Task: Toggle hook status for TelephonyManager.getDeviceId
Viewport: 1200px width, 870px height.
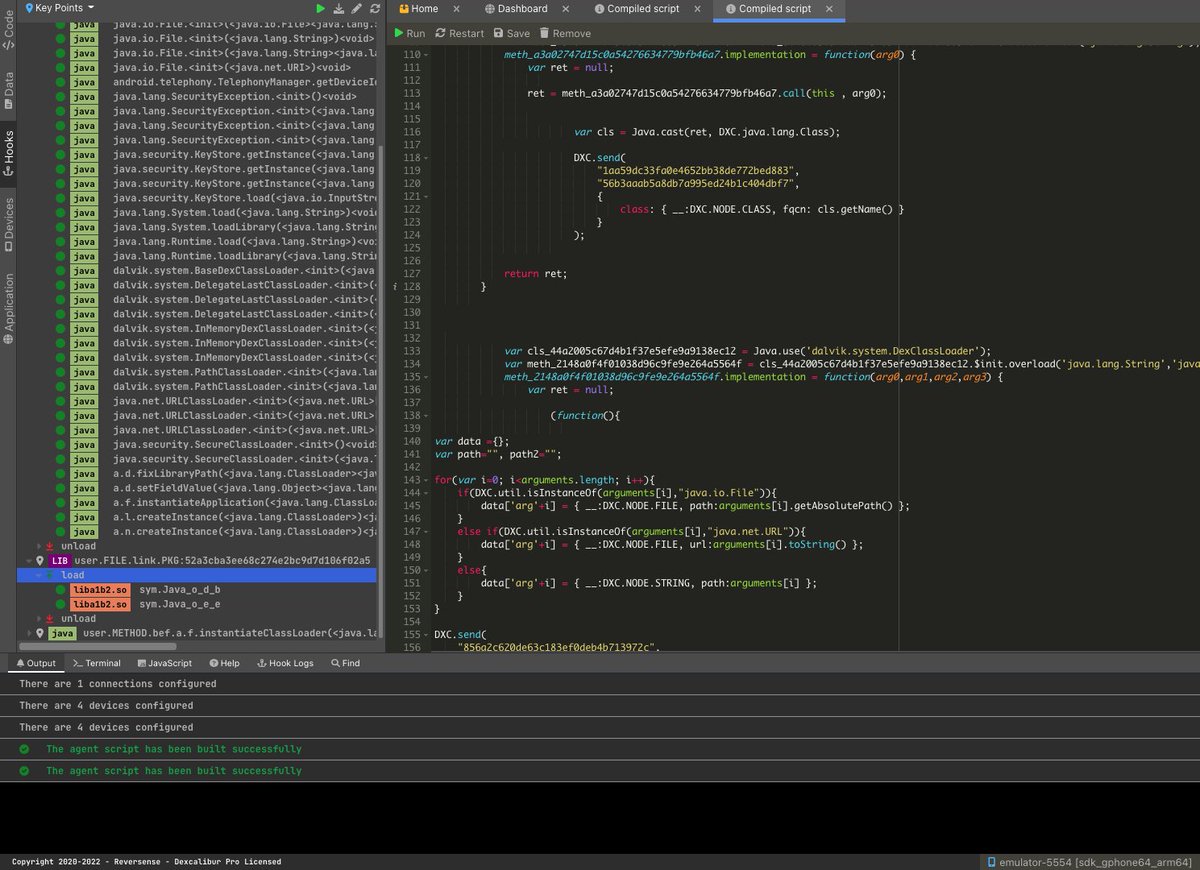Action: tap(61, 82)
